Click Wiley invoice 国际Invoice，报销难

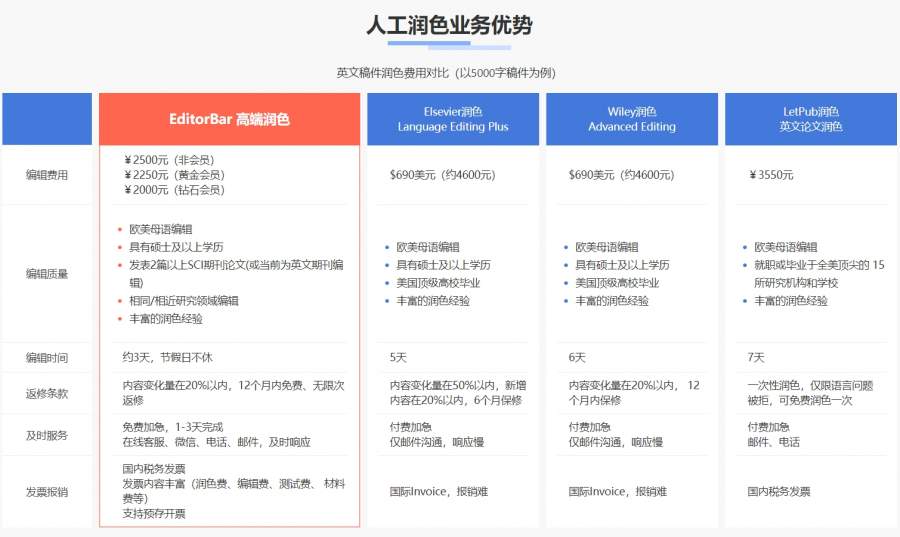coord(618,492)
